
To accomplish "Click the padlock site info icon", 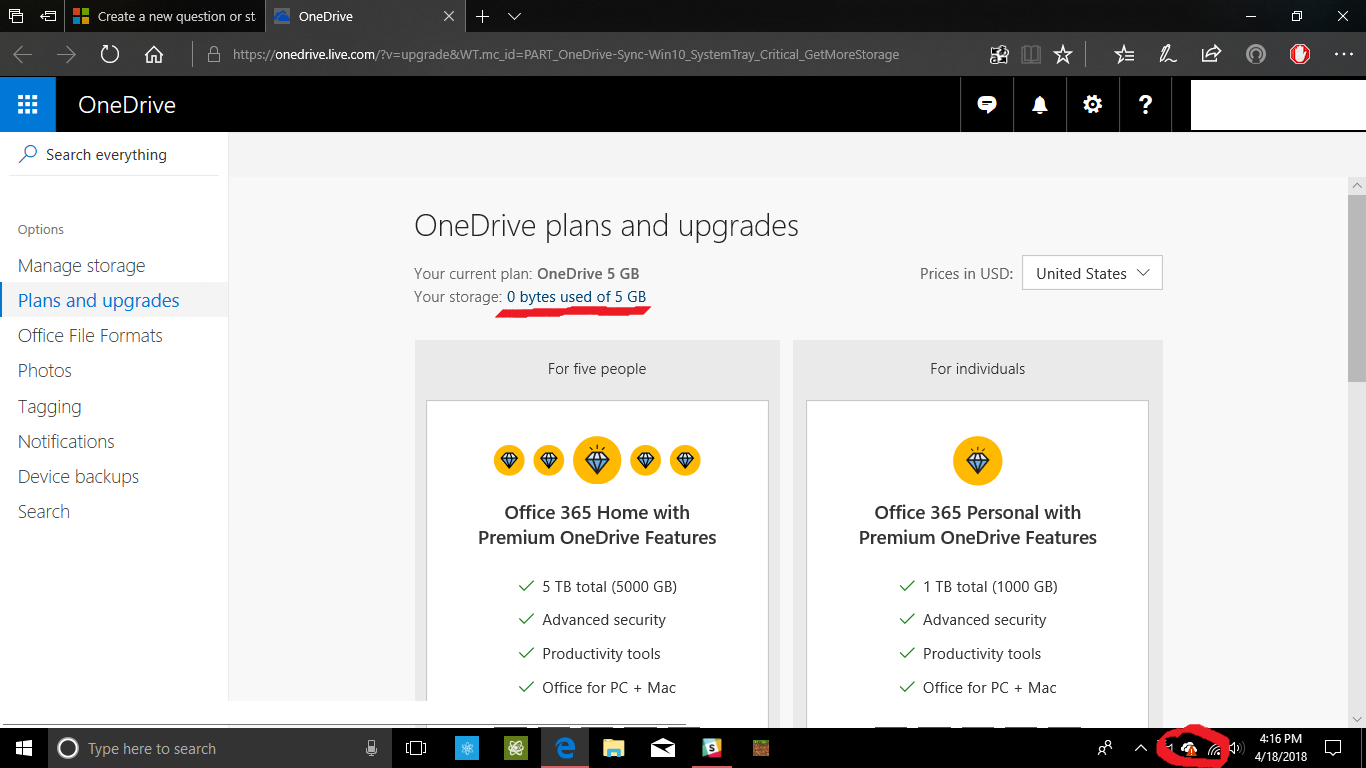I will (x=213, y=55).
